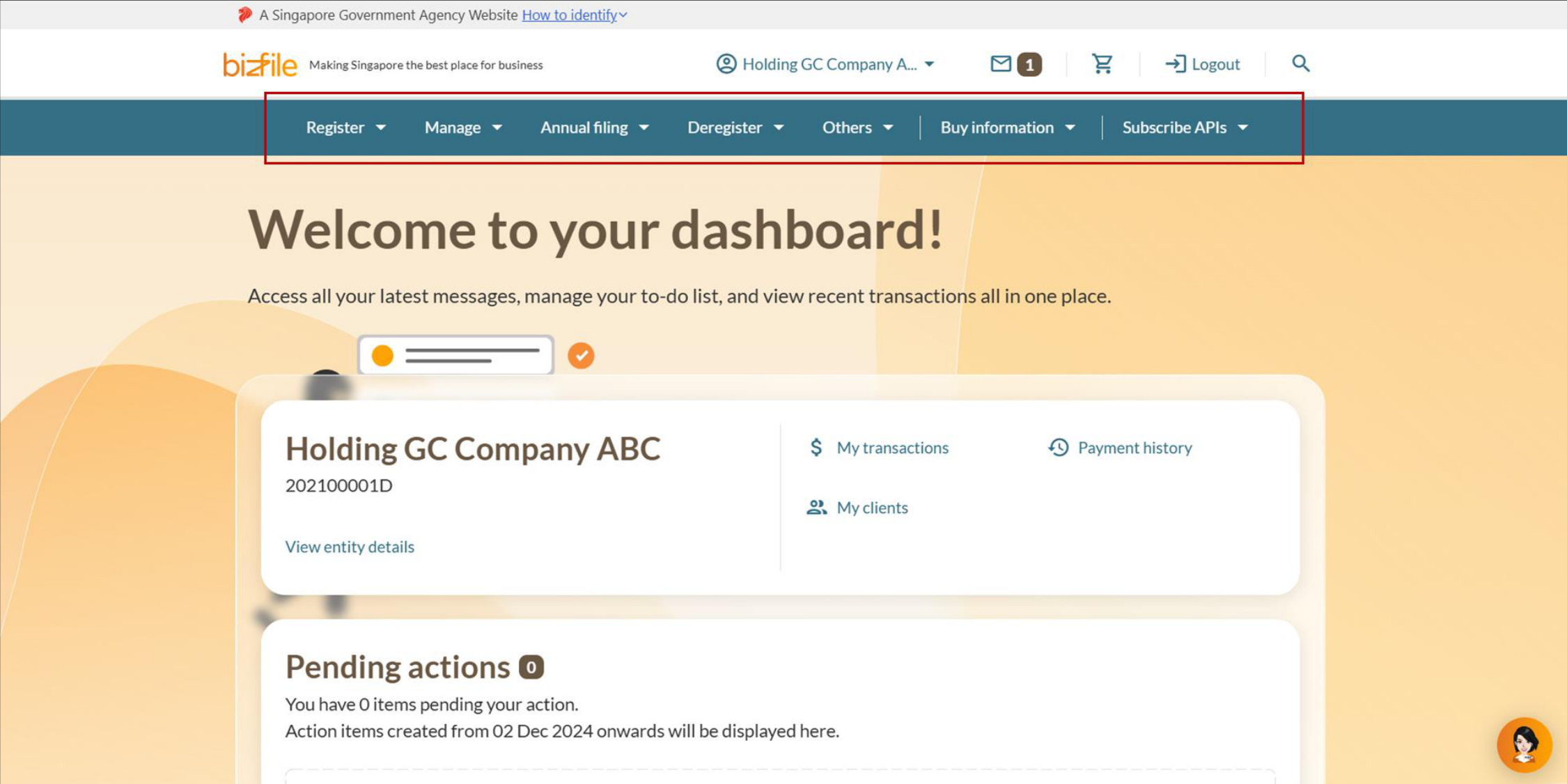Select the Others menu

pos(847,127)
